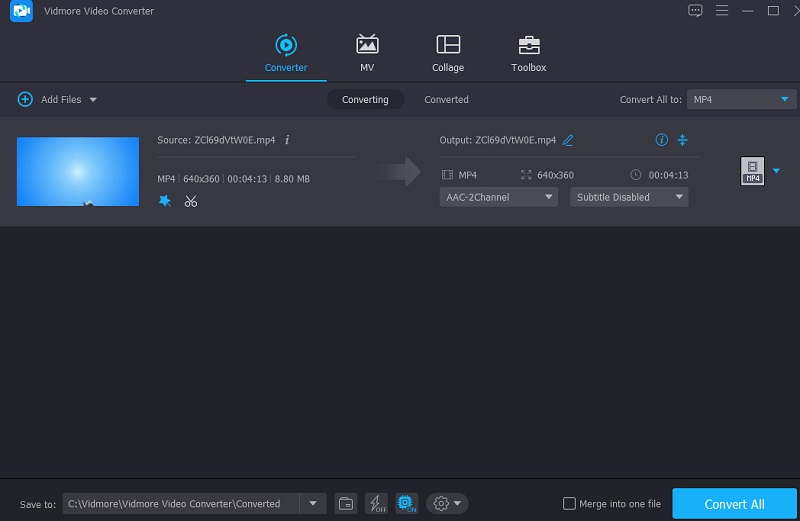The width and height of the screenshot is (800, 521).
Task: Open the AAC-2Channel audio track dropdown
Action: tap(498, 197)
